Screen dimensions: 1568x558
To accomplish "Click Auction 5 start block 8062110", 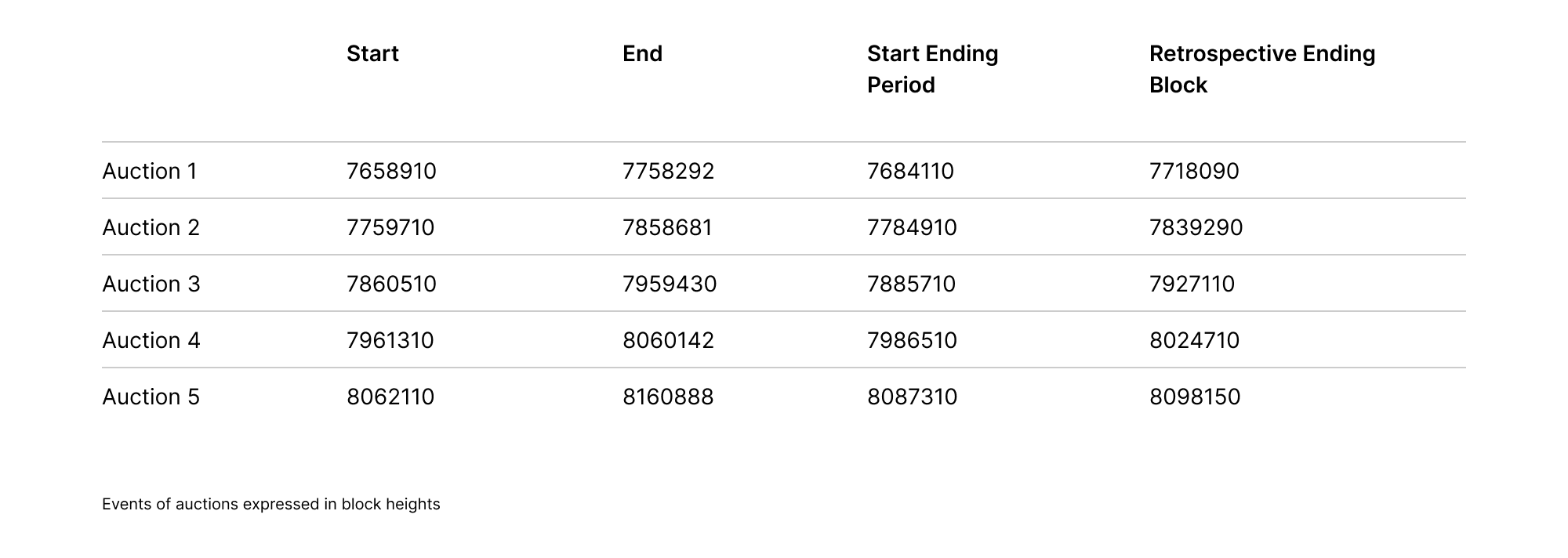I will coord(390,397).
